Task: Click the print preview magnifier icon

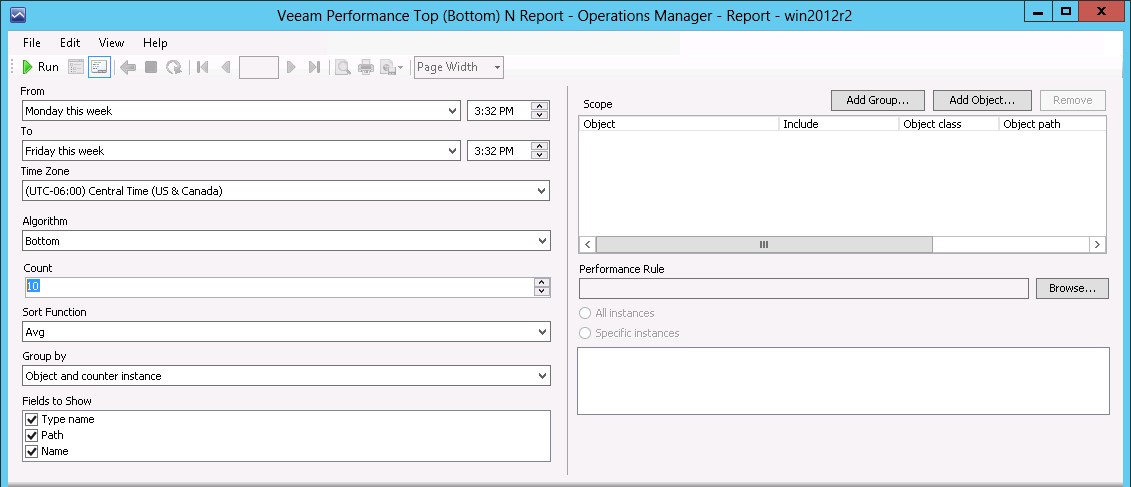Action: 343,67
